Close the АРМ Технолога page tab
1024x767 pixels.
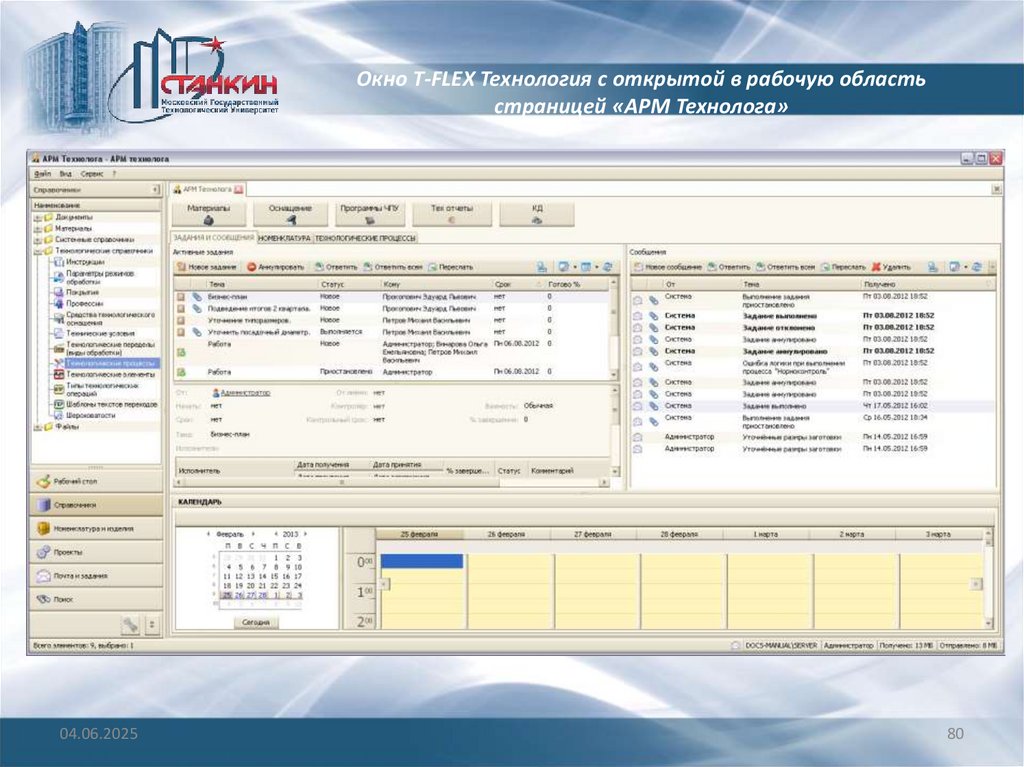[x=239, y=189]
